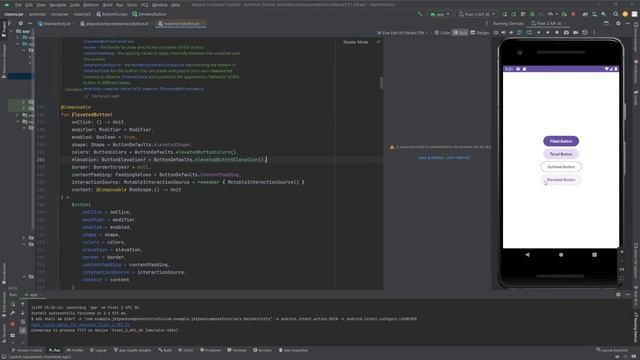Open the Edit menu

tap(29, 5)
